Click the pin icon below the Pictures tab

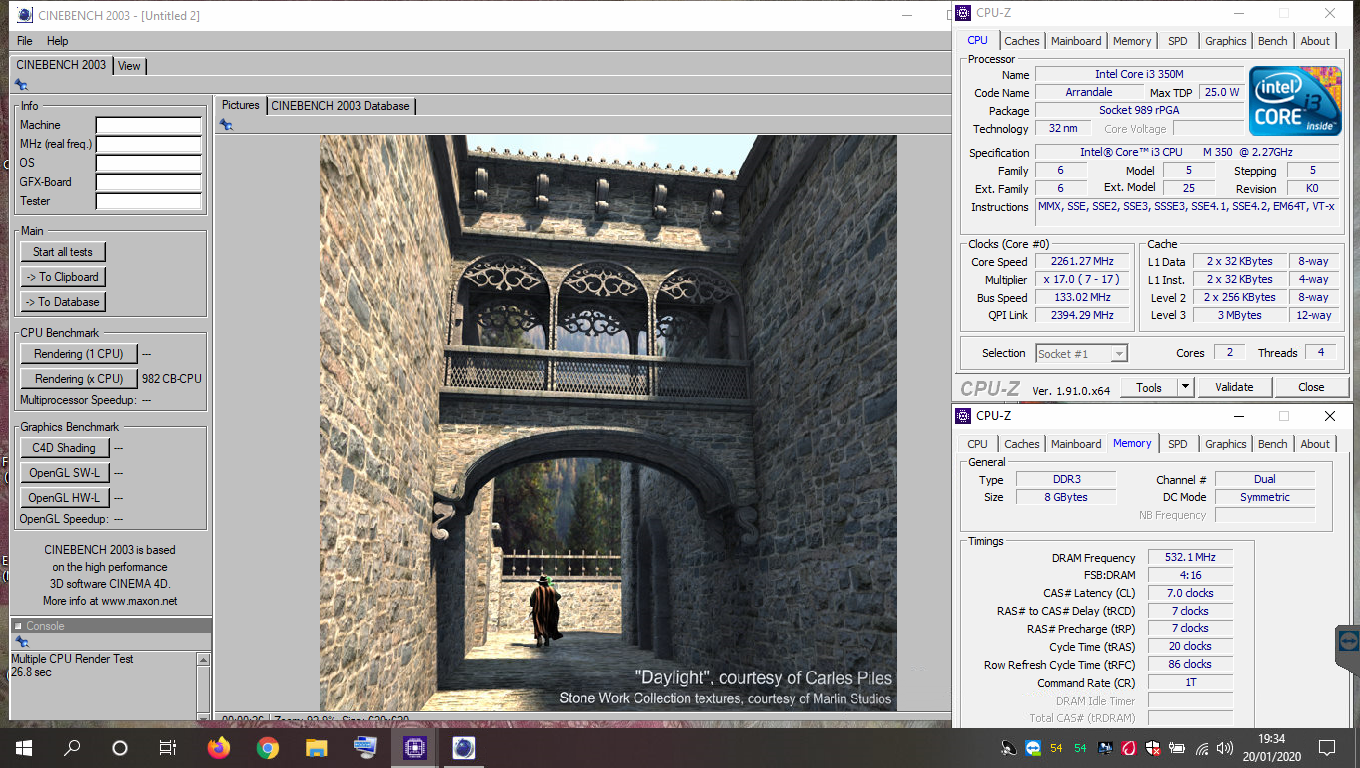[x=227, y=125]
